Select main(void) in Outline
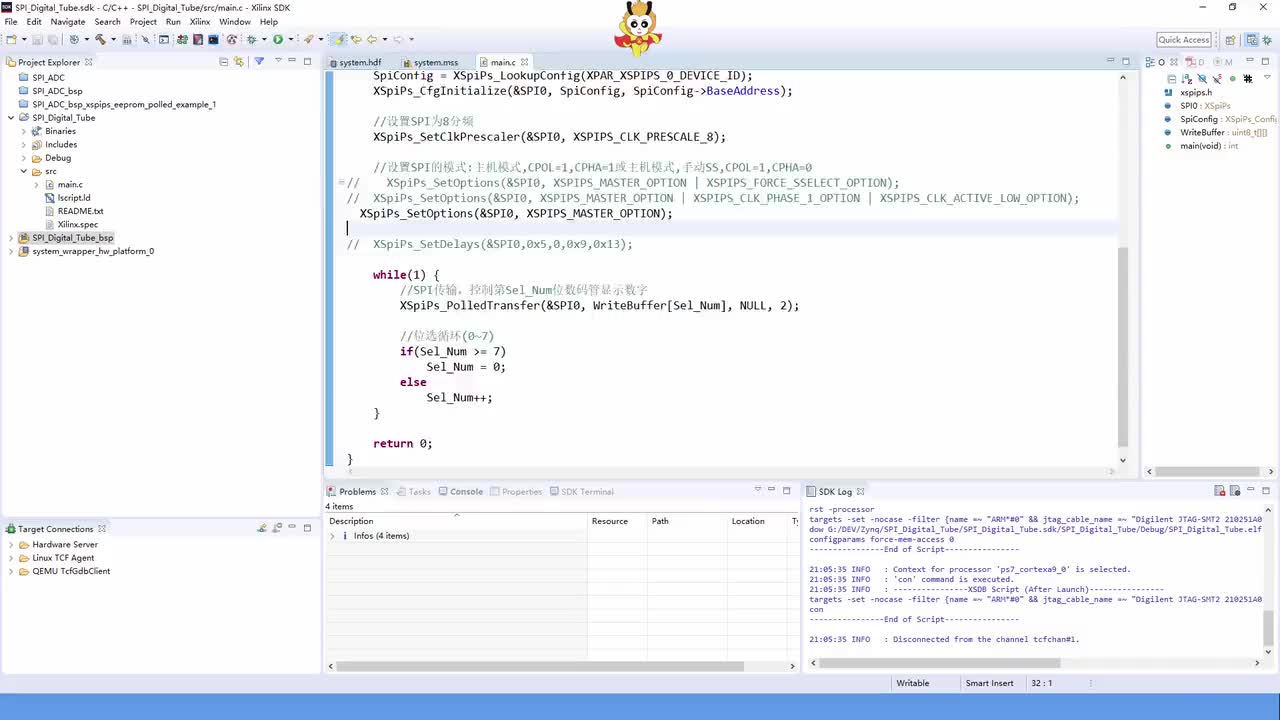The image size is (1280, 720). point(1208,146)
